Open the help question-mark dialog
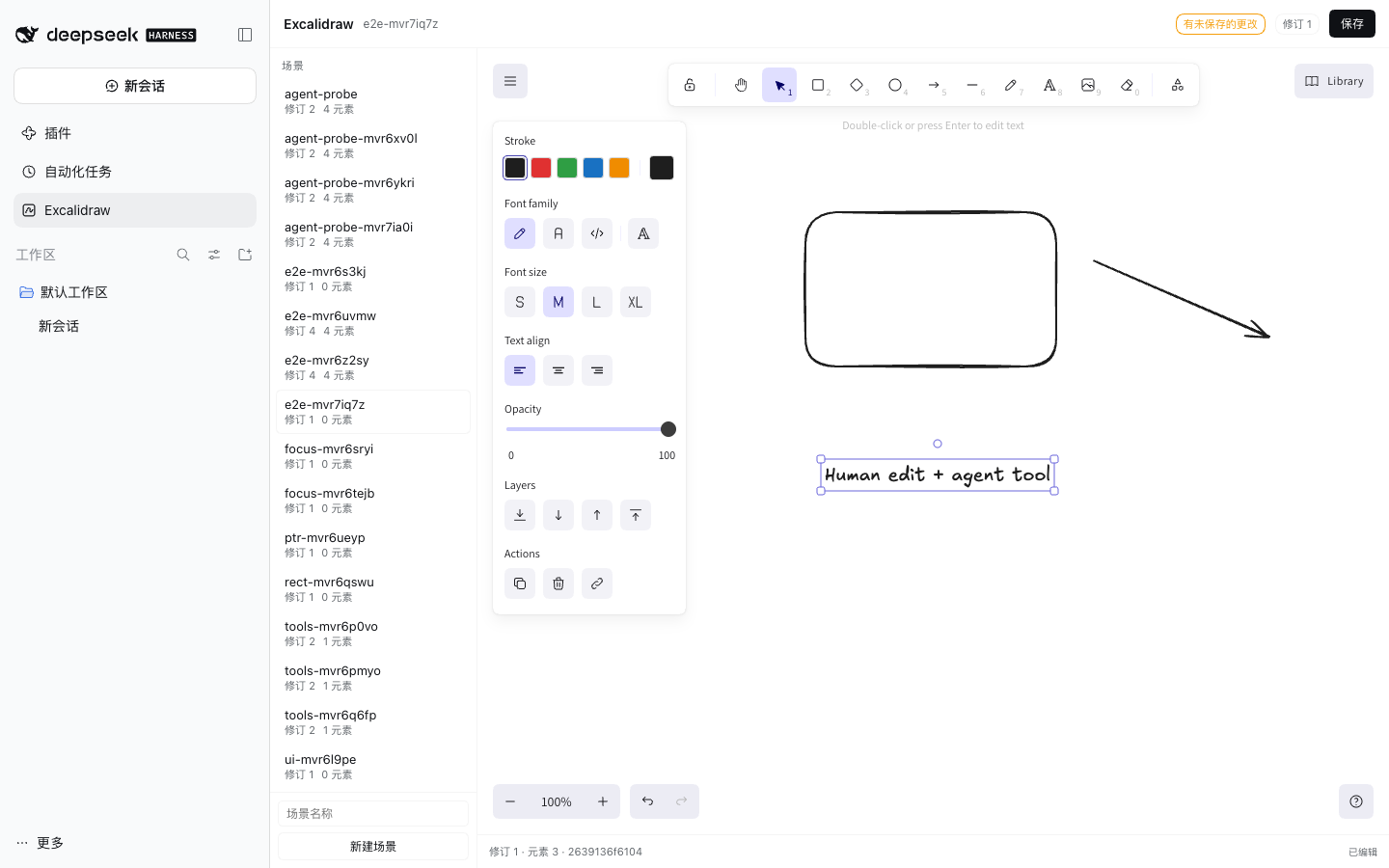The height and width of the screenshot is (868, 1389). pos(1356,801)
